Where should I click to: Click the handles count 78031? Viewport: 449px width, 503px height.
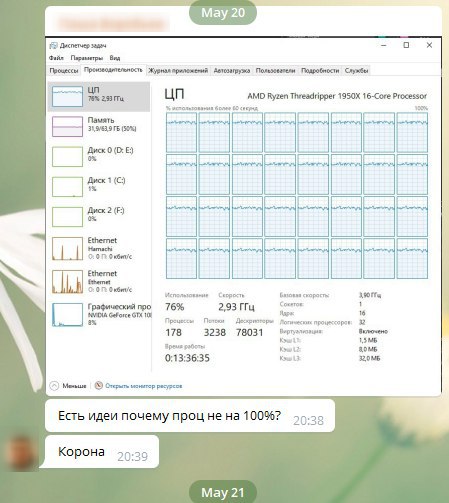click(249, 332)
